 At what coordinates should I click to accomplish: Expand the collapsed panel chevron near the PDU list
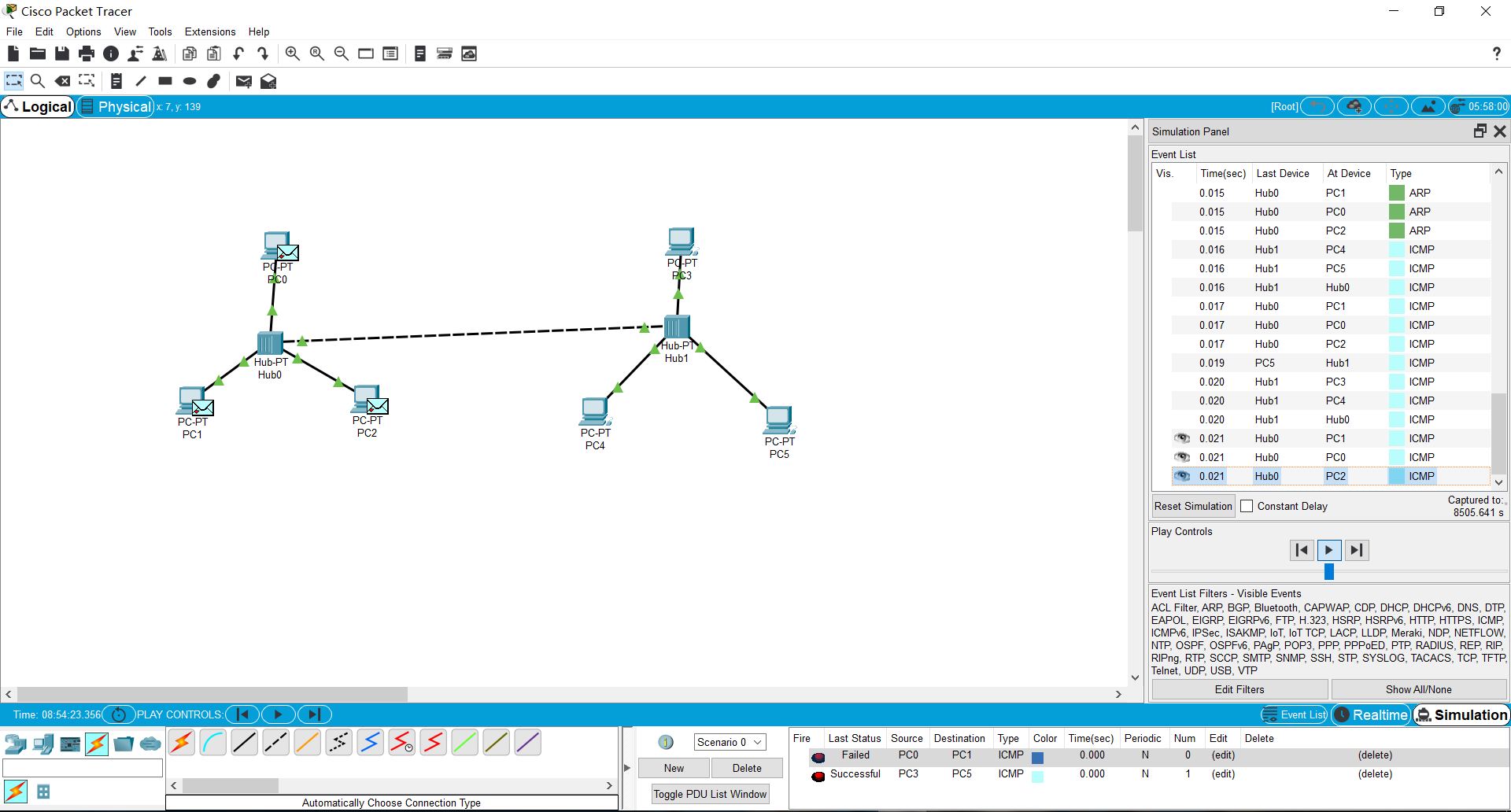coord(627,767)
